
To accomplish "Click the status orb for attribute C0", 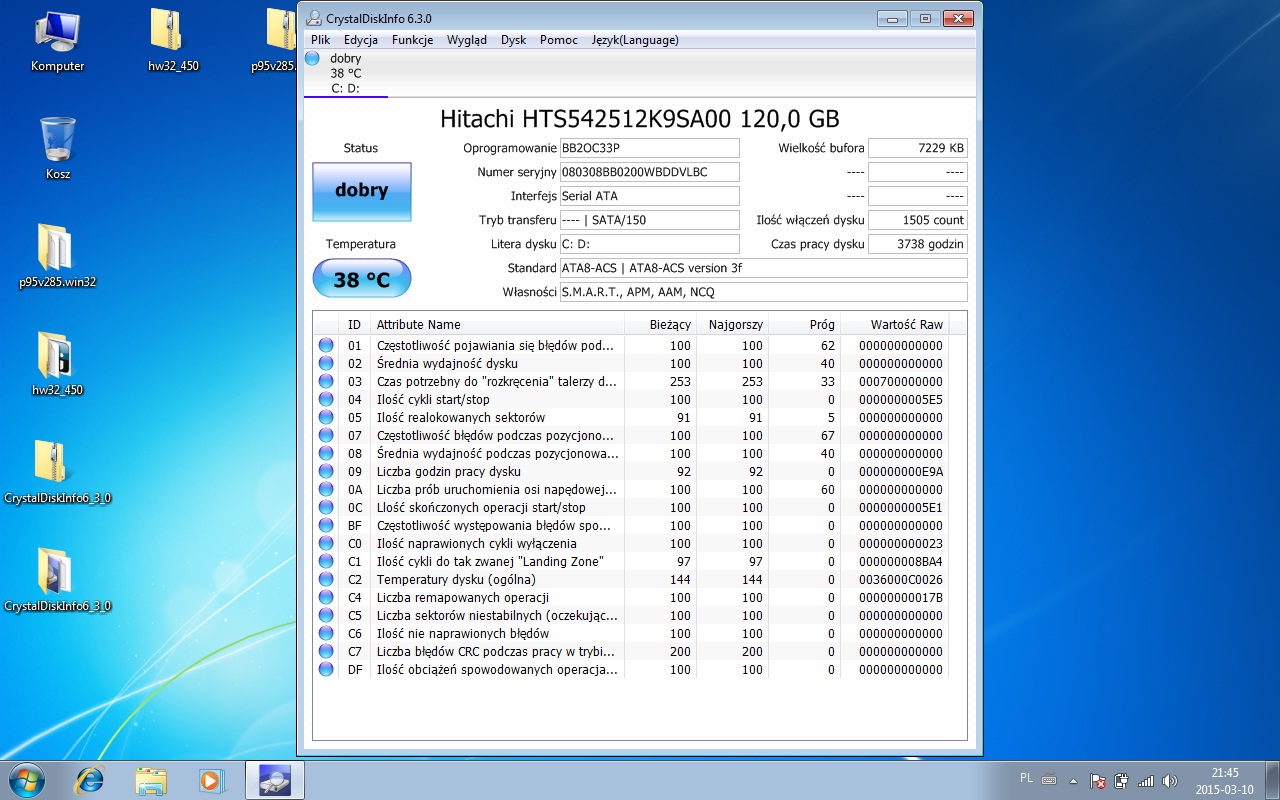I will [326, 543].
